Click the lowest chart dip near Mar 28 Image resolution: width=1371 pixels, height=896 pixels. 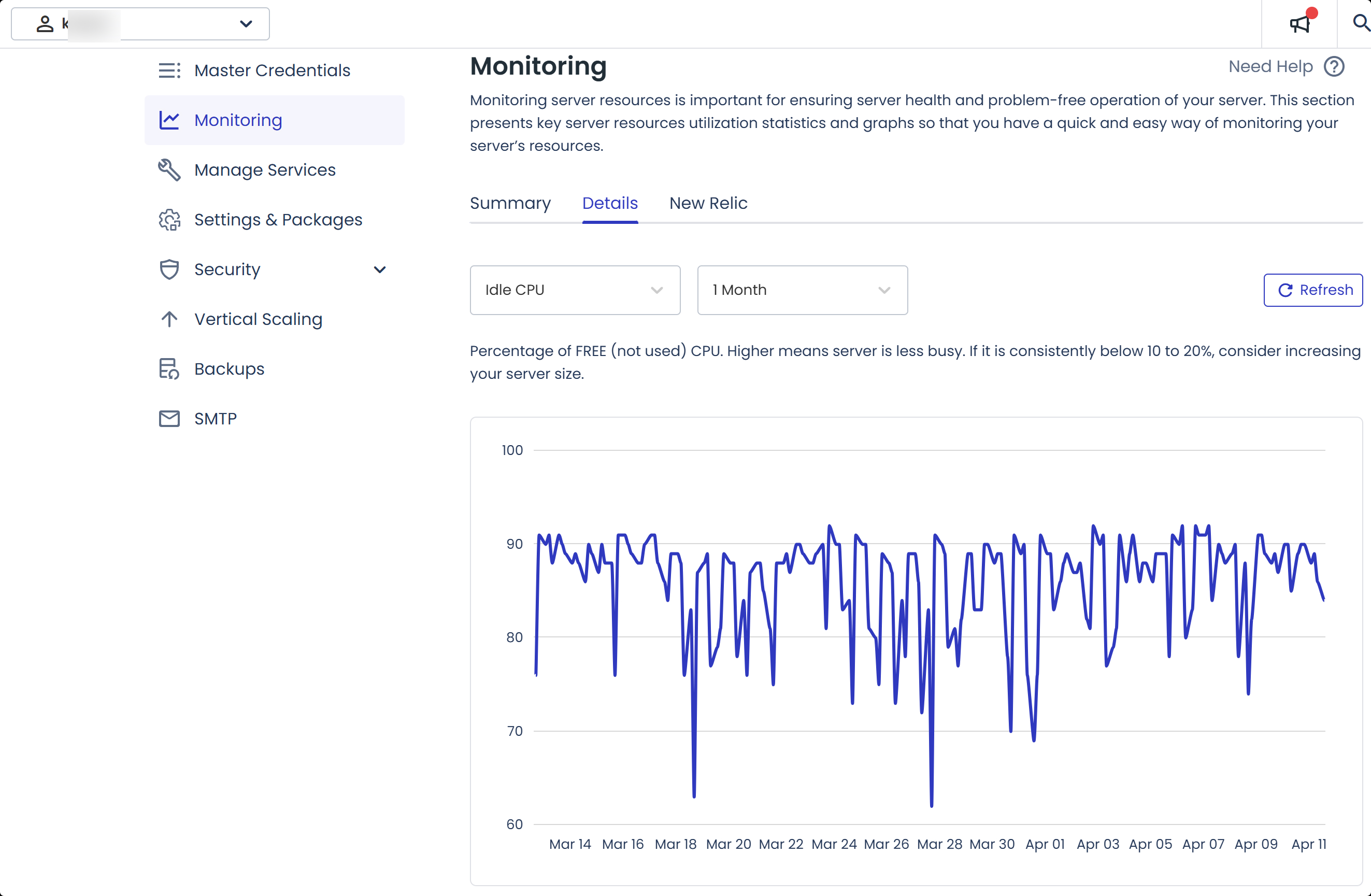pyautogui.click(x=932, y=805)
